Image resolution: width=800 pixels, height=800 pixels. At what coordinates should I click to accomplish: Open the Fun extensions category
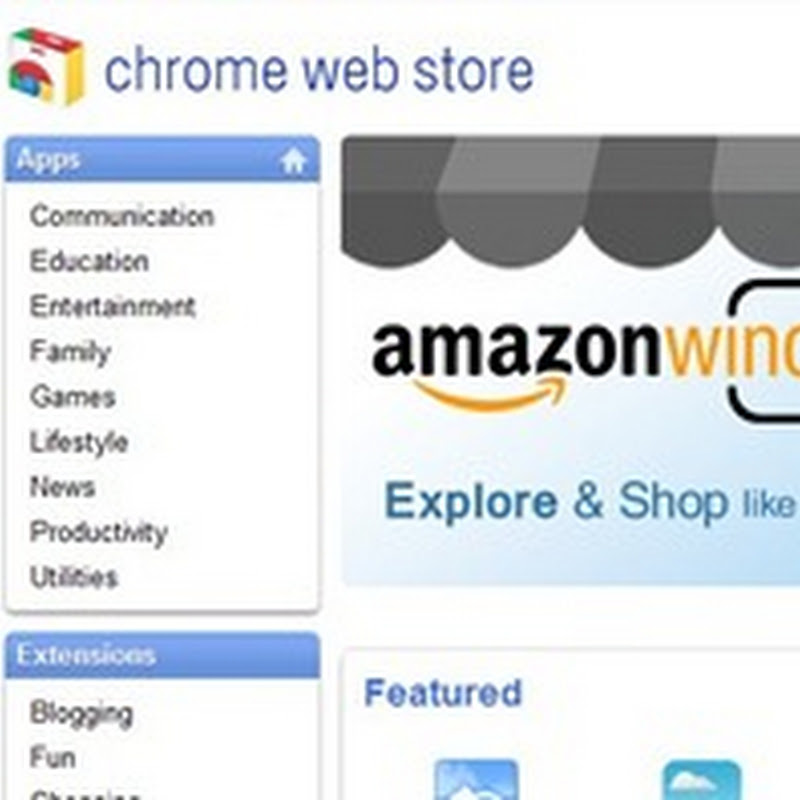click(x=53, y=757)
